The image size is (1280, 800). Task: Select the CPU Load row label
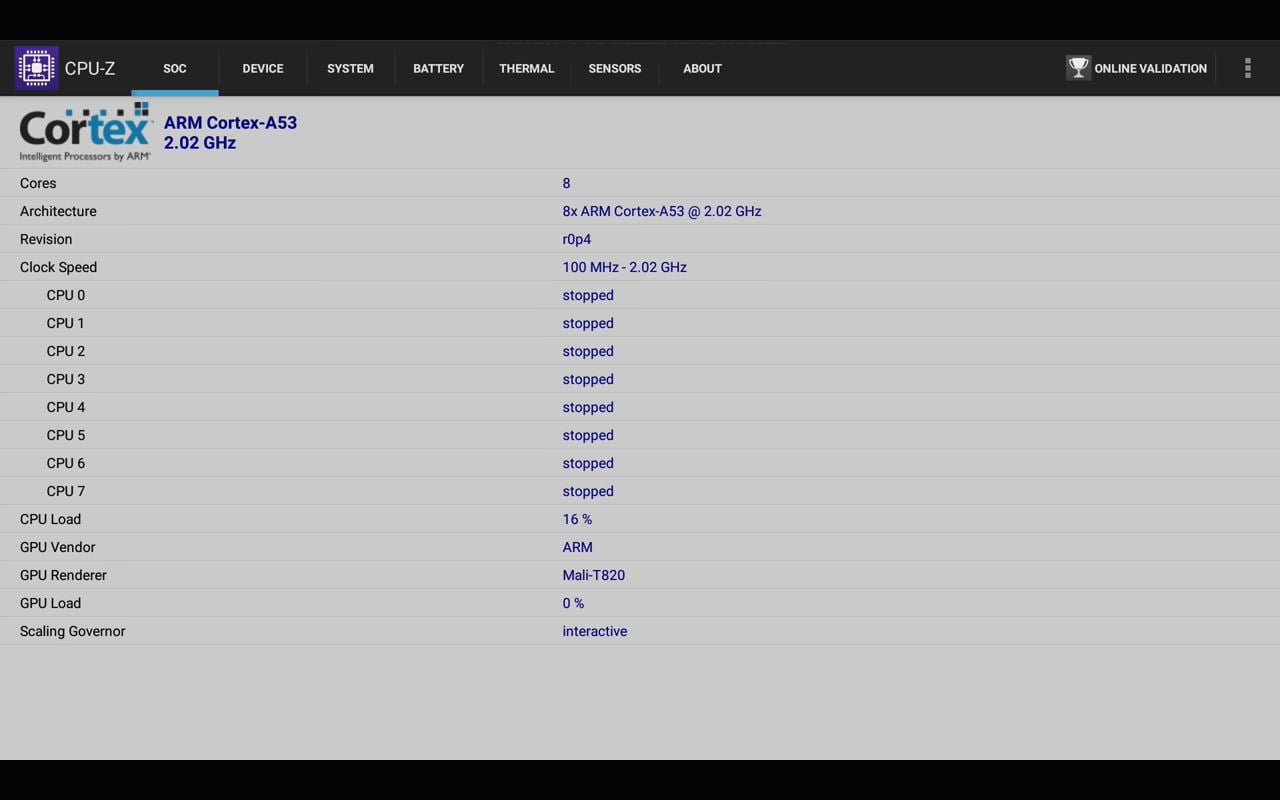[50, 519]
